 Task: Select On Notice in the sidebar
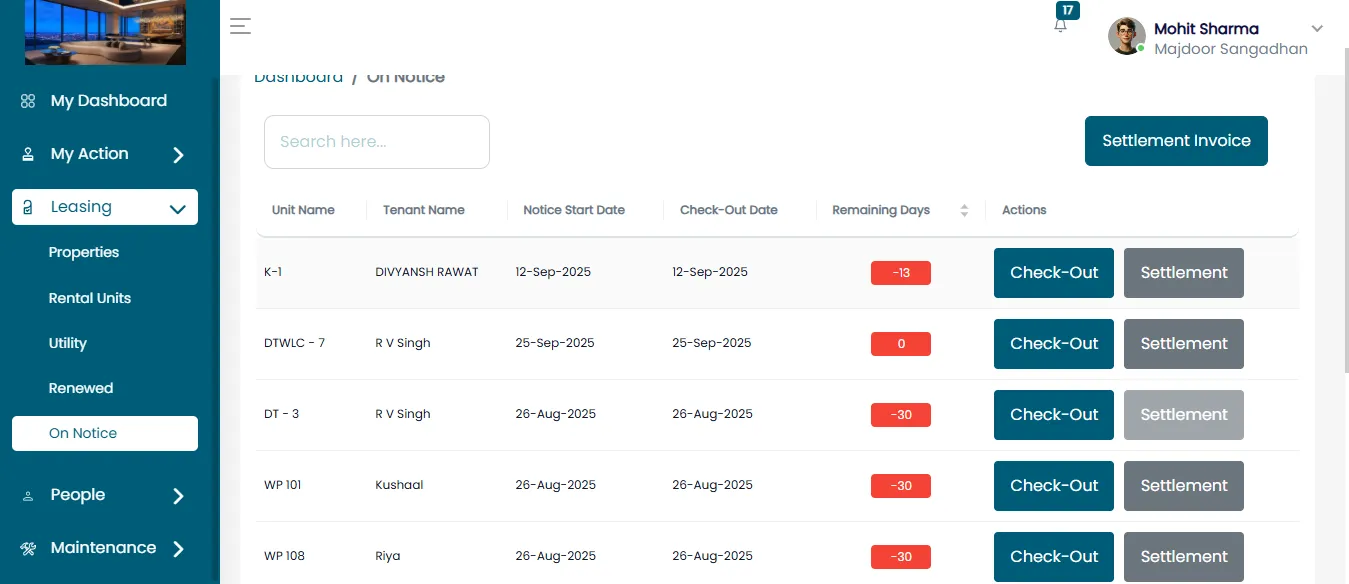pyautogui.click(x=105, y=433)
